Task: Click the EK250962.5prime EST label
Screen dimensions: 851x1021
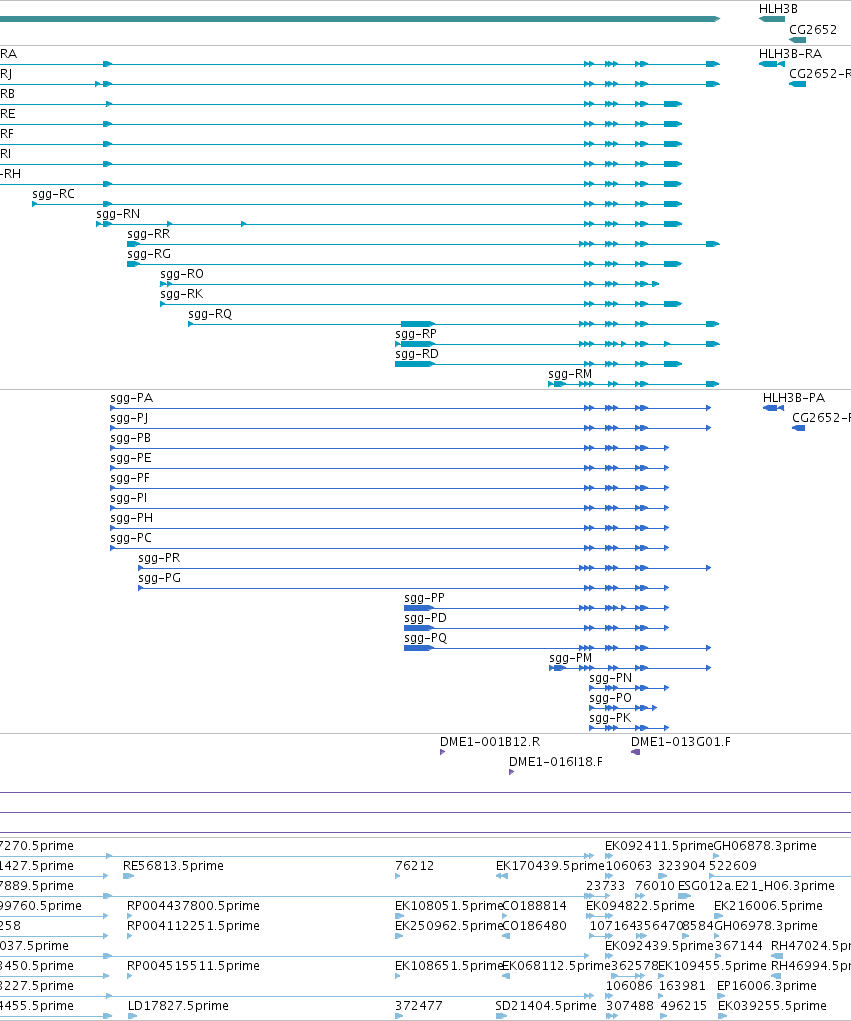Action: 449,926
